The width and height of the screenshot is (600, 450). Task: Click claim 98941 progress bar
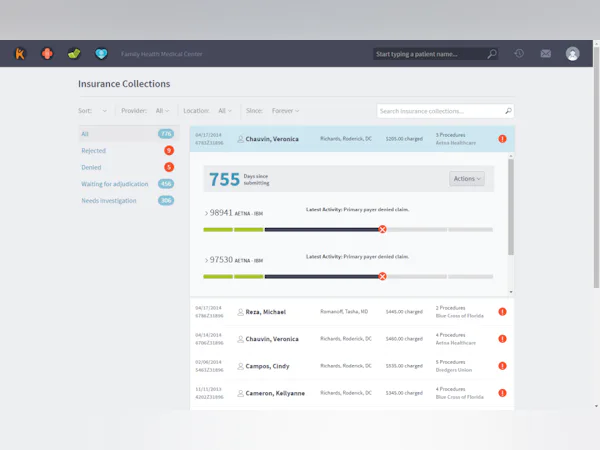pos(348,230)
